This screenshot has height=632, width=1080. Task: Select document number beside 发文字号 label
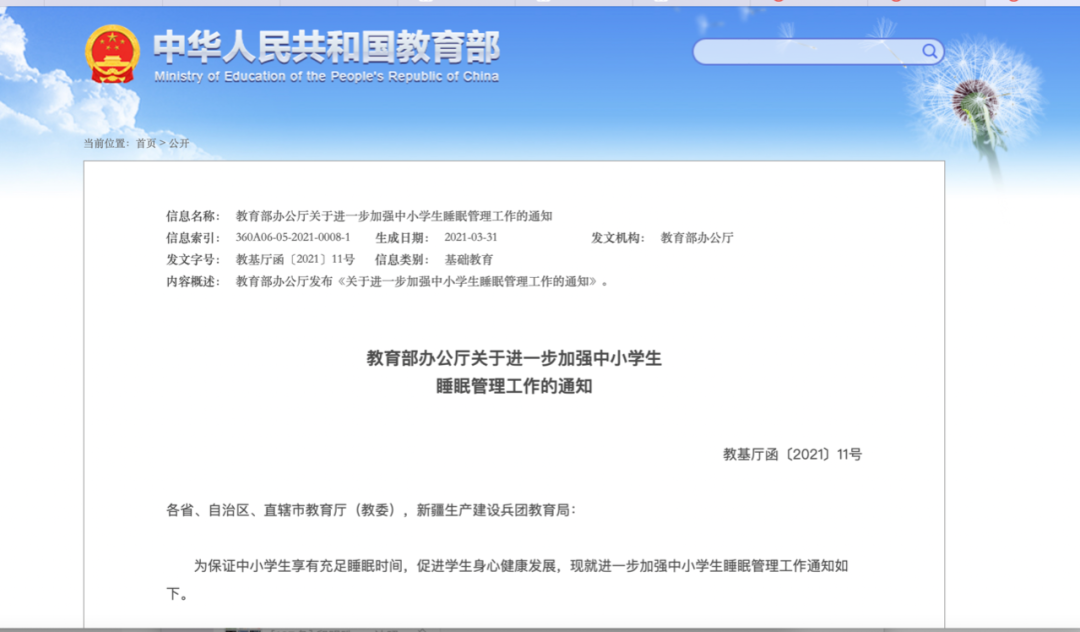pyautogui.click(x=295, y=260)
